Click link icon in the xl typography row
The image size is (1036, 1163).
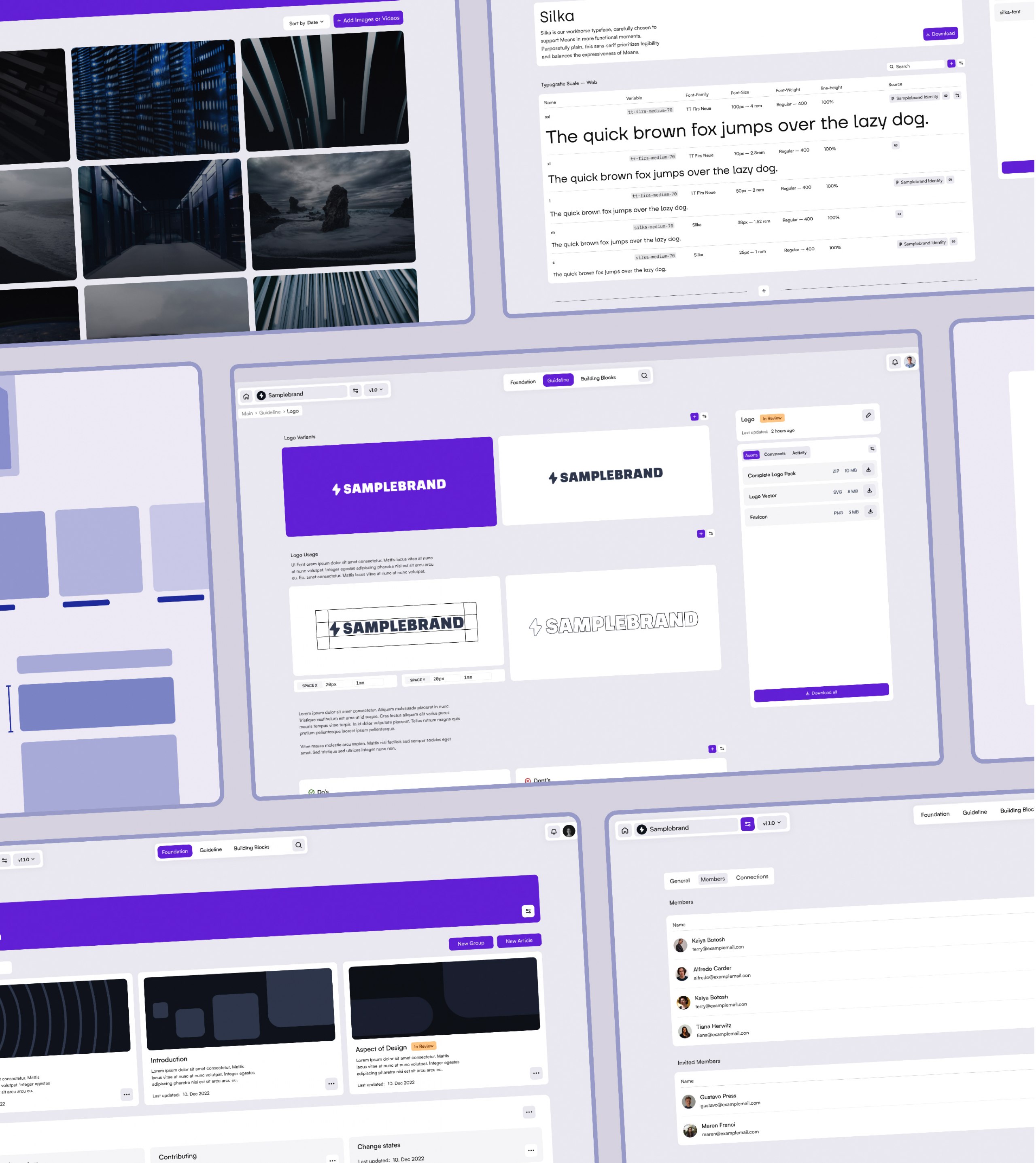pos(896,145)
